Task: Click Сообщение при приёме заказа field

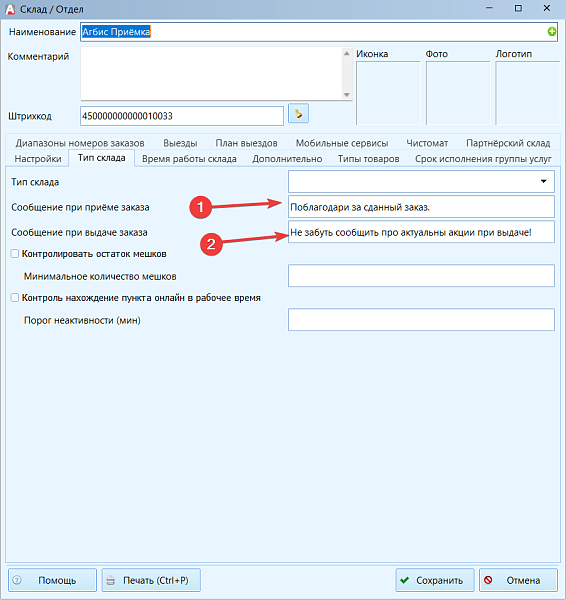Action: (421, 207)
